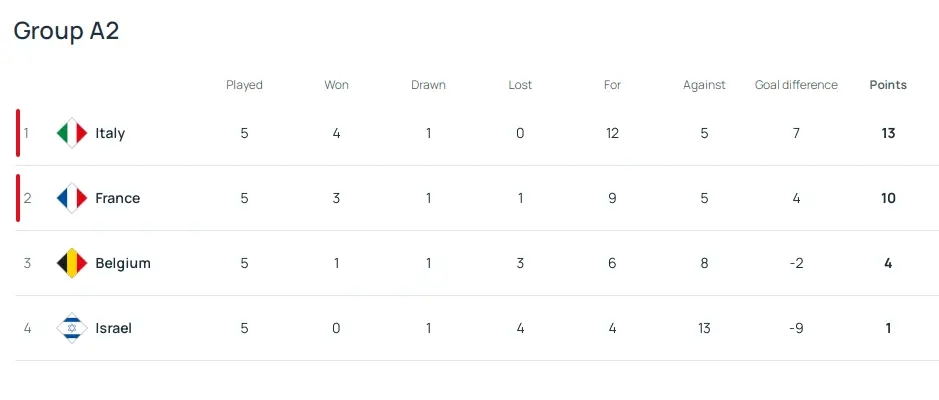This screenshot has width=939, height=400.
Task: Click the Points column header
Action: click(888, 85)
